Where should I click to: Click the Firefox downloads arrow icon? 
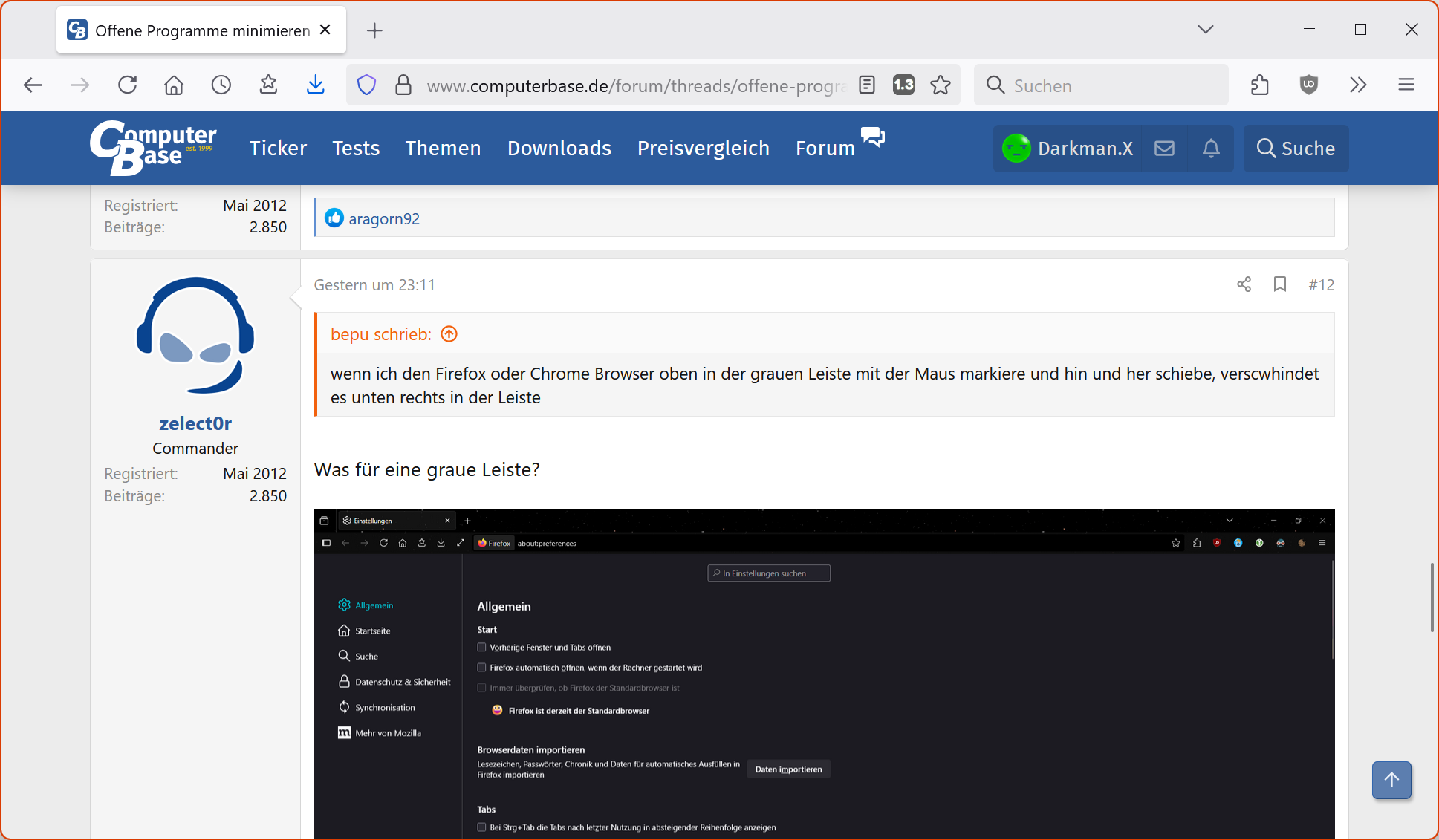click(316, 85)
